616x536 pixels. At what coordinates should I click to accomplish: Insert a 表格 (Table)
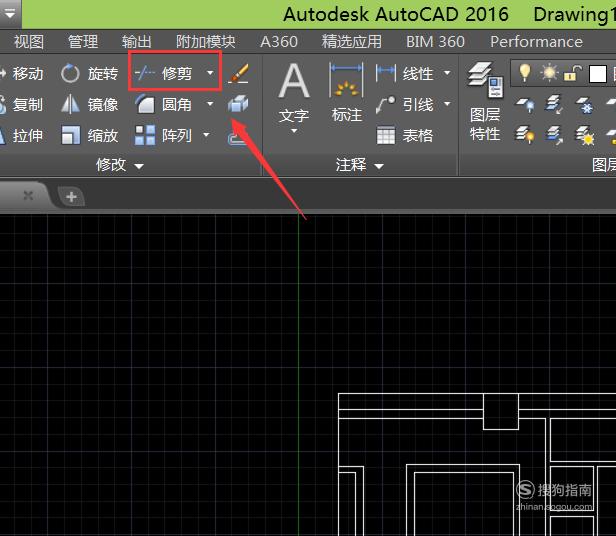point(405,136)
